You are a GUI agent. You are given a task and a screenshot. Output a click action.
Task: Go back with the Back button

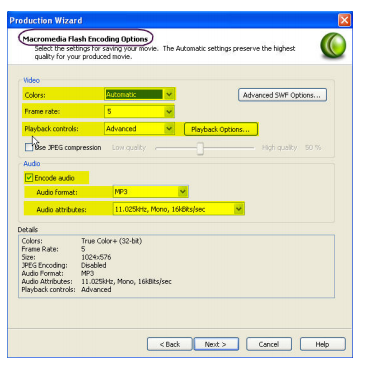point(170,344)
